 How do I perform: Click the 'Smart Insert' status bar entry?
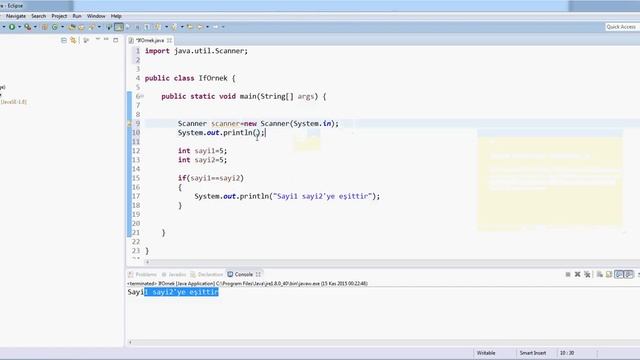click(533, 353)
